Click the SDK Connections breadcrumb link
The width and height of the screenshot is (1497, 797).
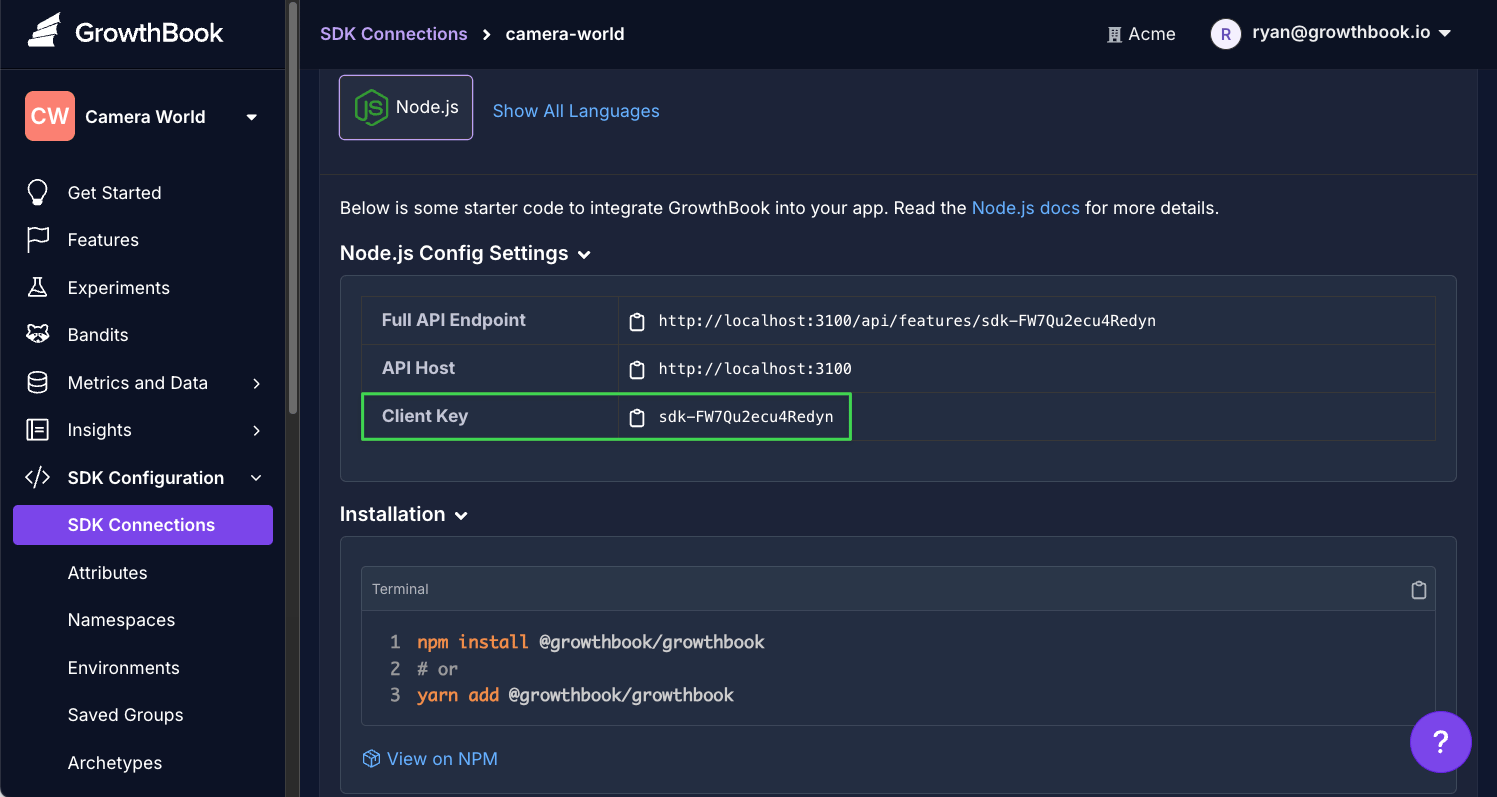click(x=393, y=34)
